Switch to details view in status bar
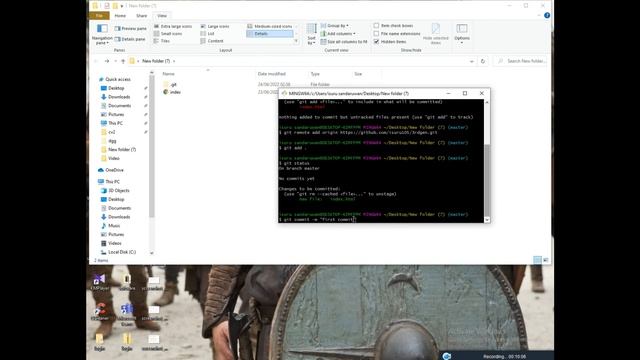This screenshot has height=360, width=640. coord(538,260)
